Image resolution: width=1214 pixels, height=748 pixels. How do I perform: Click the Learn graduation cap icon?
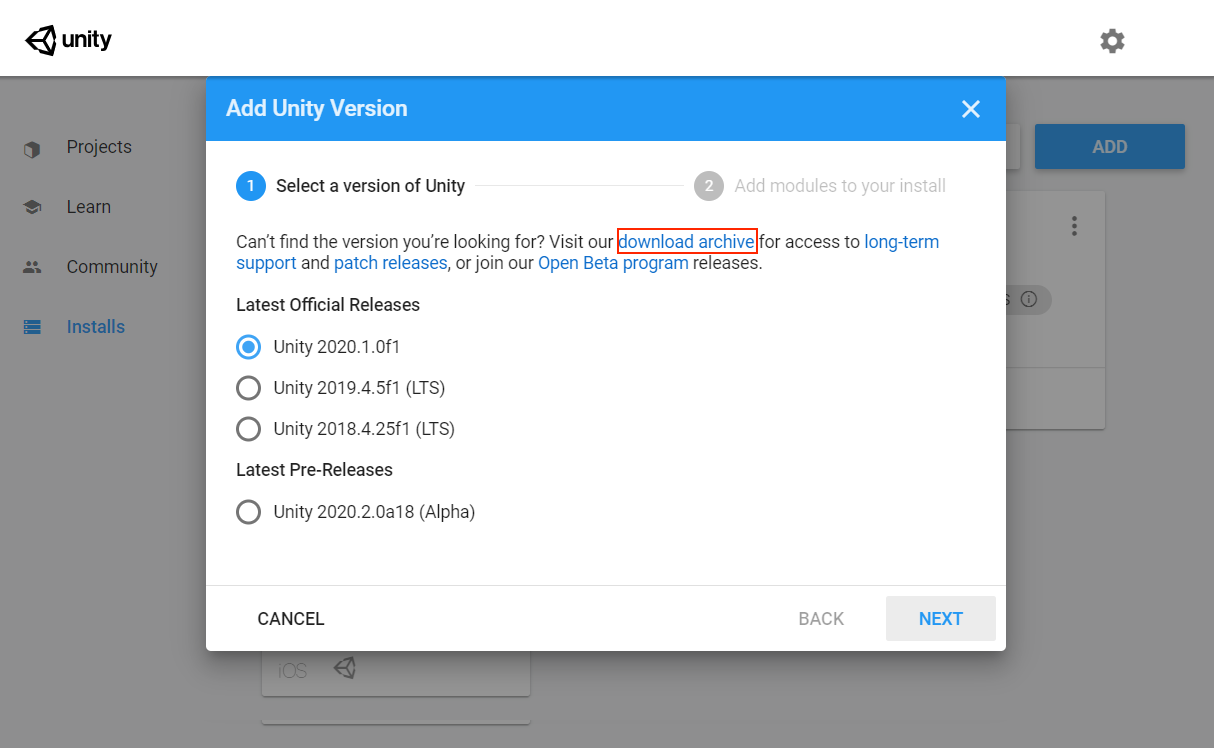click(x=32, y=208)
